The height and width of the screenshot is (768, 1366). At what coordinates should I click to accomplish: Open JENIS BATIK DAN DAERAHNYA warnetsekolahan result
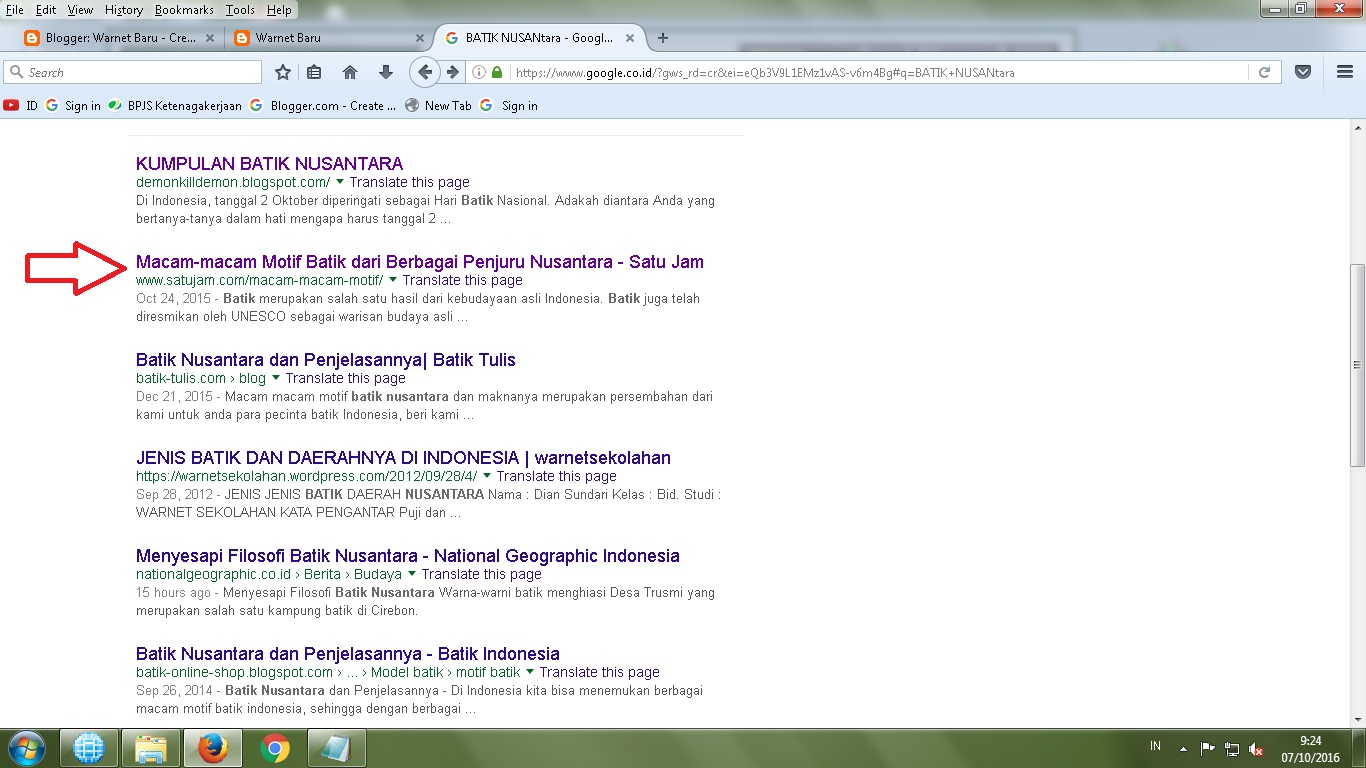click(x=403, y=457)
